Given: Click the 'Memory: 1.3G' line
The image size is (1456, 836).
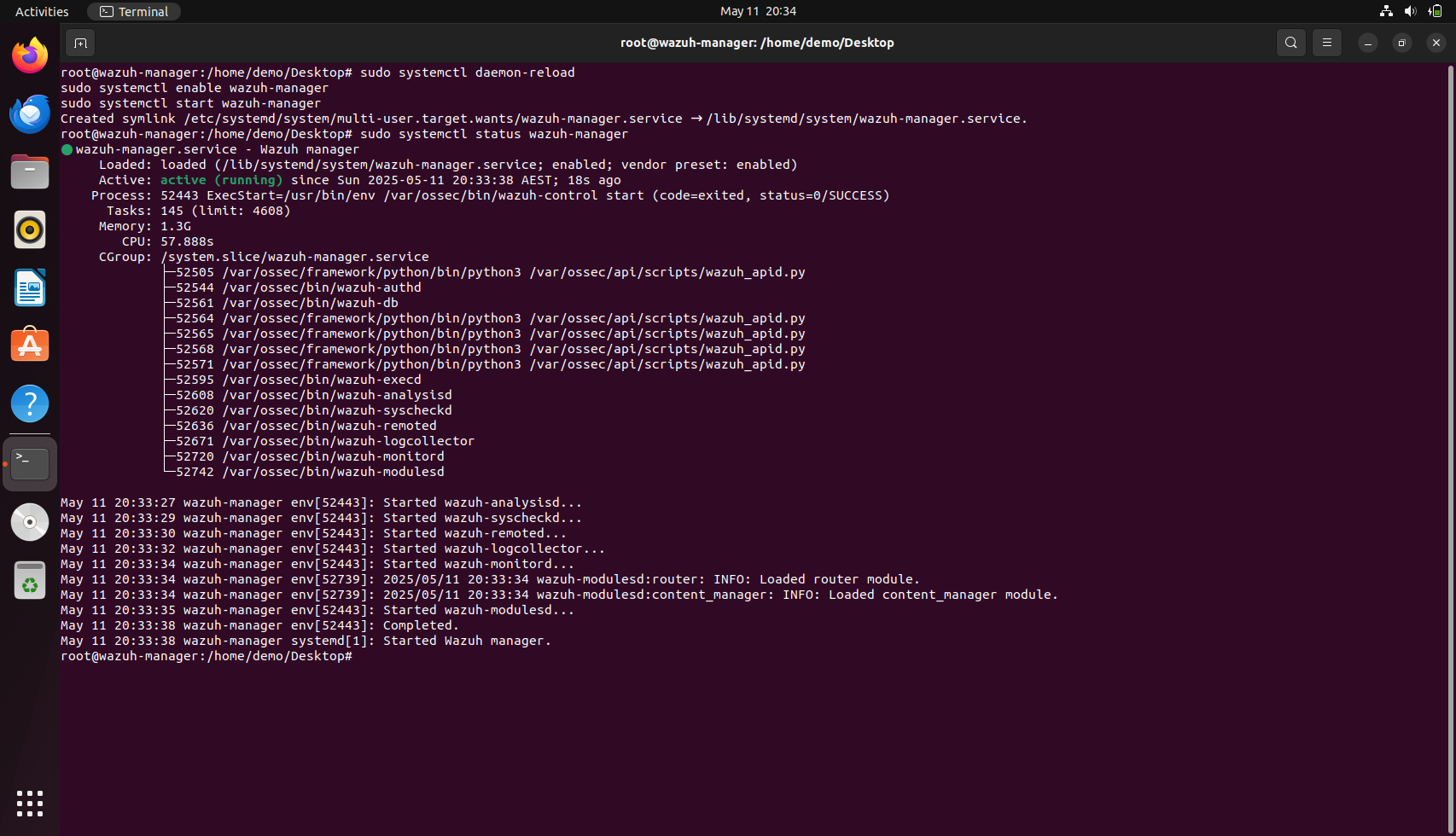Looking at the screenshot, I should click(x=144, y=226).
